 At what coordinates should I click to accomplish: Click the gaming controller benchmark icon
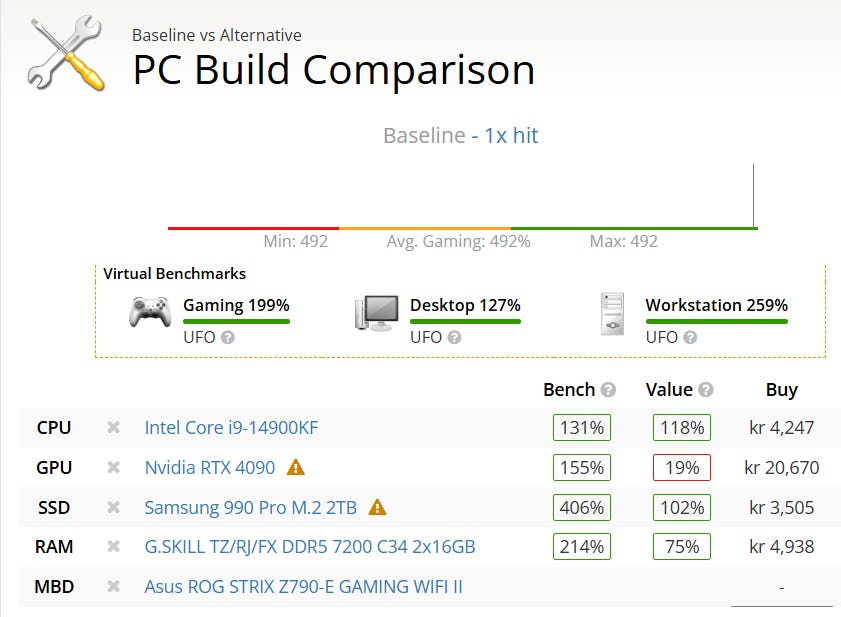pyautogui.click(x=150, y=311)
